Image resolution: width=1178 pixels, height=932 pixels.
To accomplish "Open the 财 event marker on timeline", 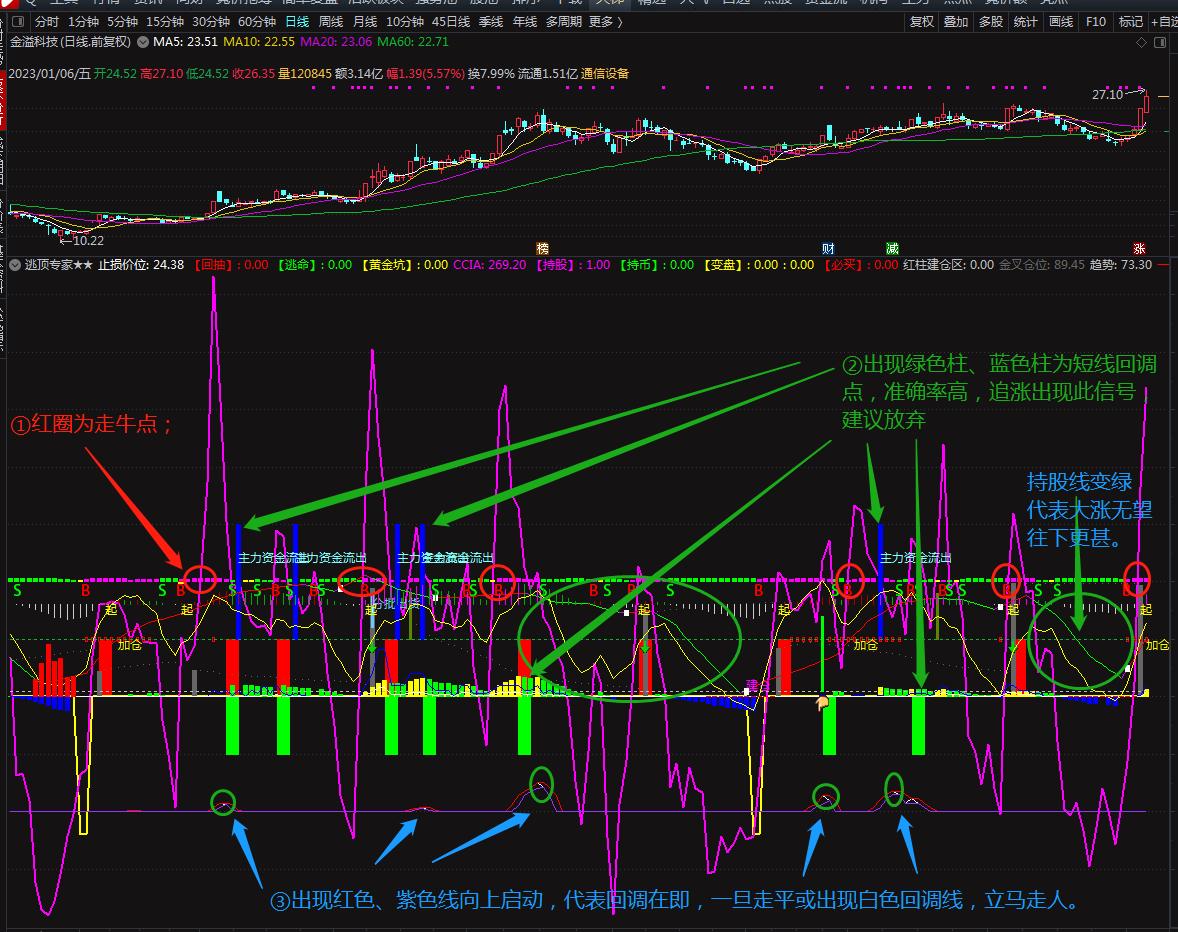I will [828, 249].
